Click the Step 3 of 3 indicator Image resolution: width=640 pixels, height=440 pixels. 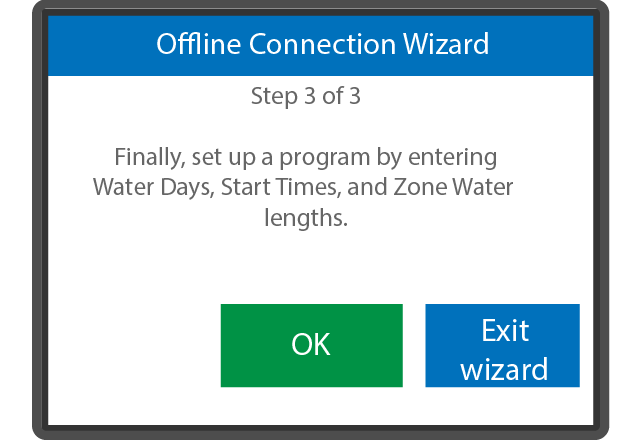[x=306, y=96]
